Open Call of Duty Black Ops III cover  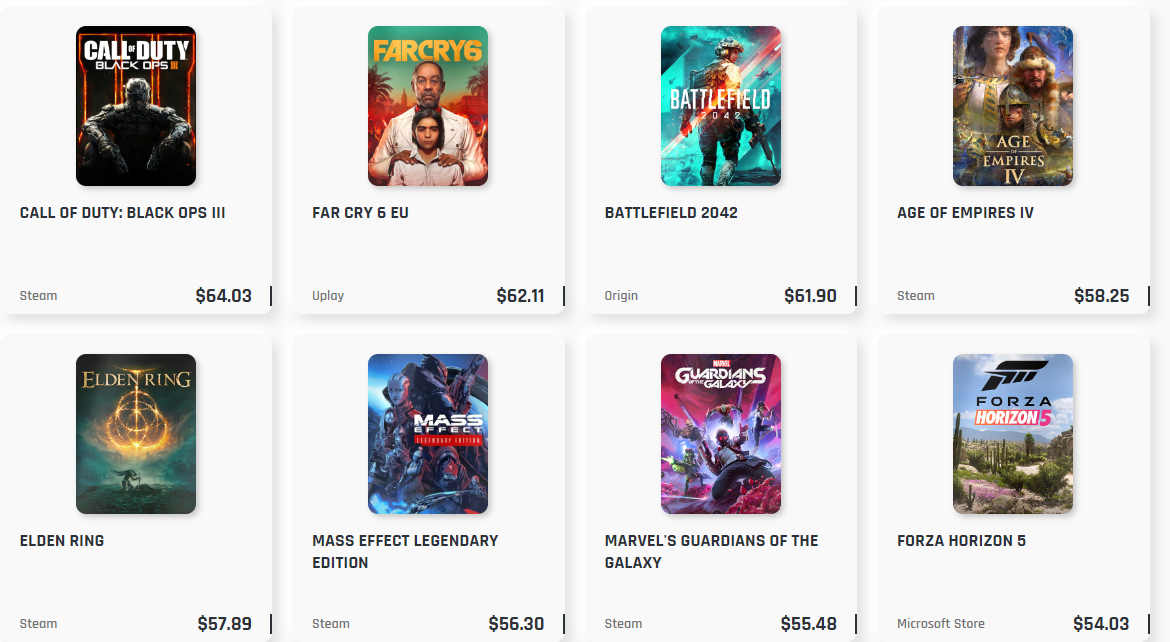(x=136, y=106)
